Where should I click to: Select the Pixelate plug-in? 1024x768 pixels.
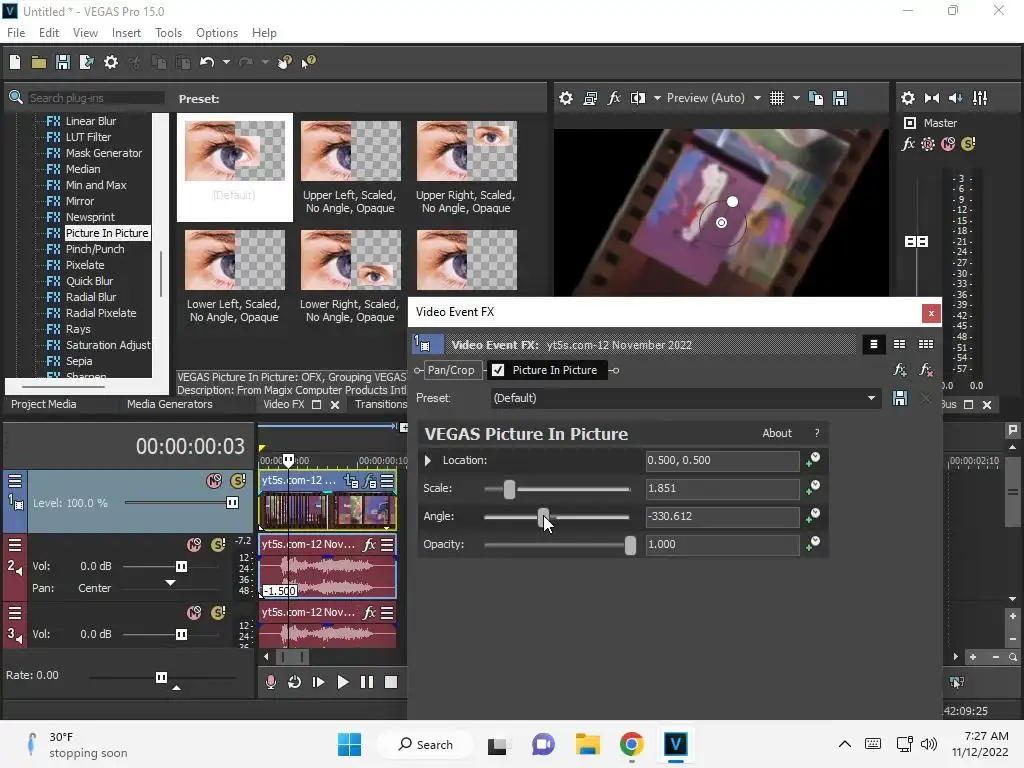(x=85, y=265)
